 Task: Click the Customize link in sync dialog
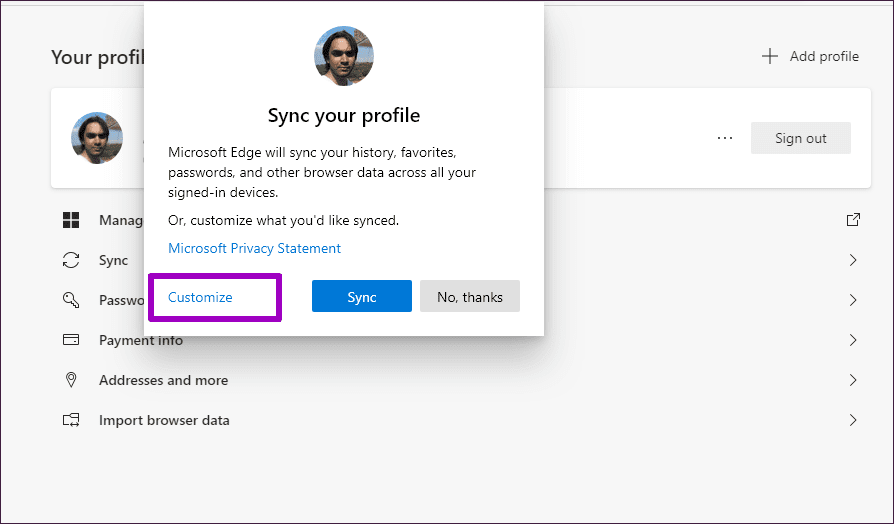point(200,297)
